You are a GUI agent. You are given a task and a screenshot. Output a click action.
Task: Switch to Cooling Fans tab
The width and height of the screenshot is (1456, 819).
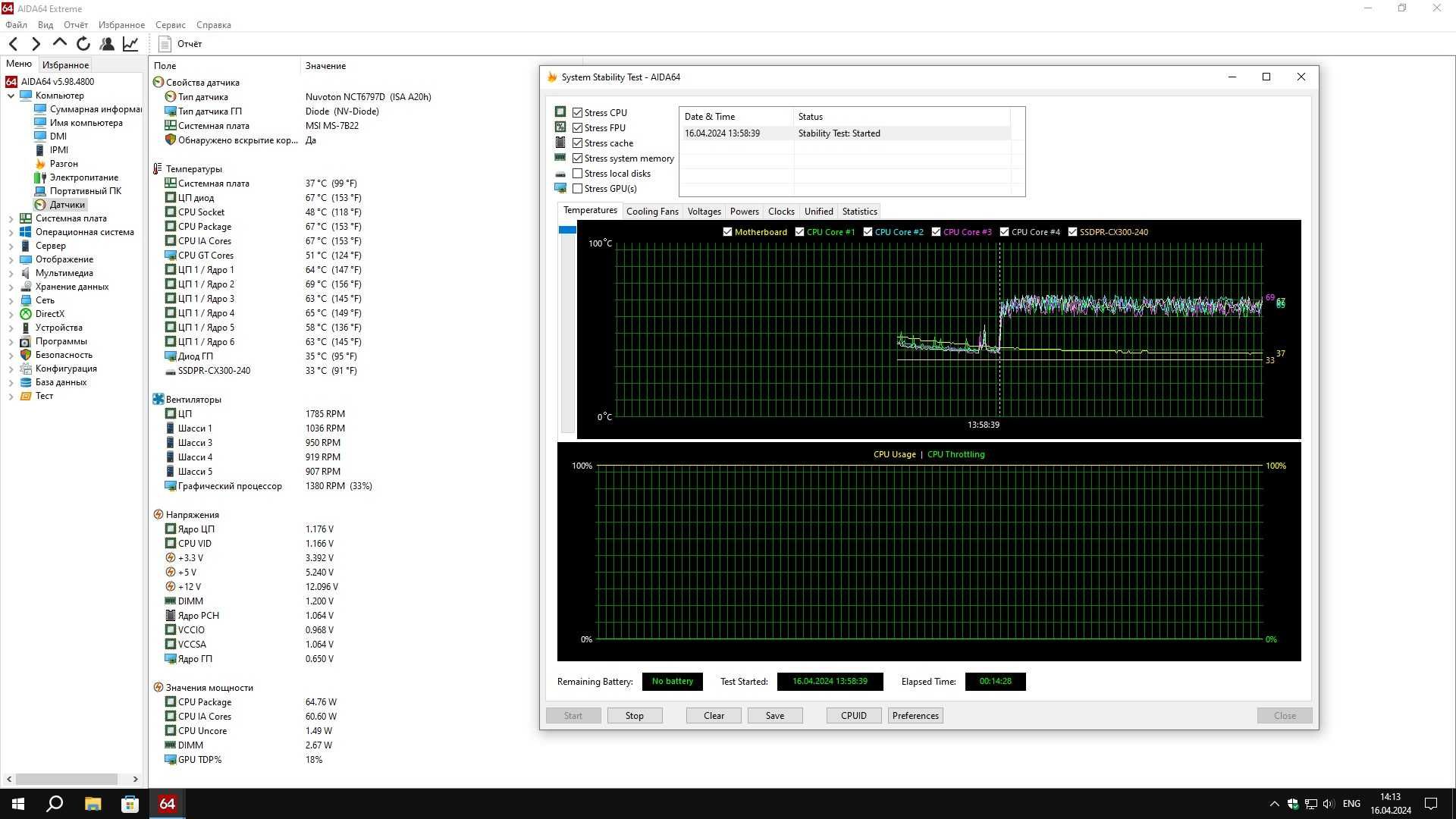pyautogui.click(x=652, y=212)
